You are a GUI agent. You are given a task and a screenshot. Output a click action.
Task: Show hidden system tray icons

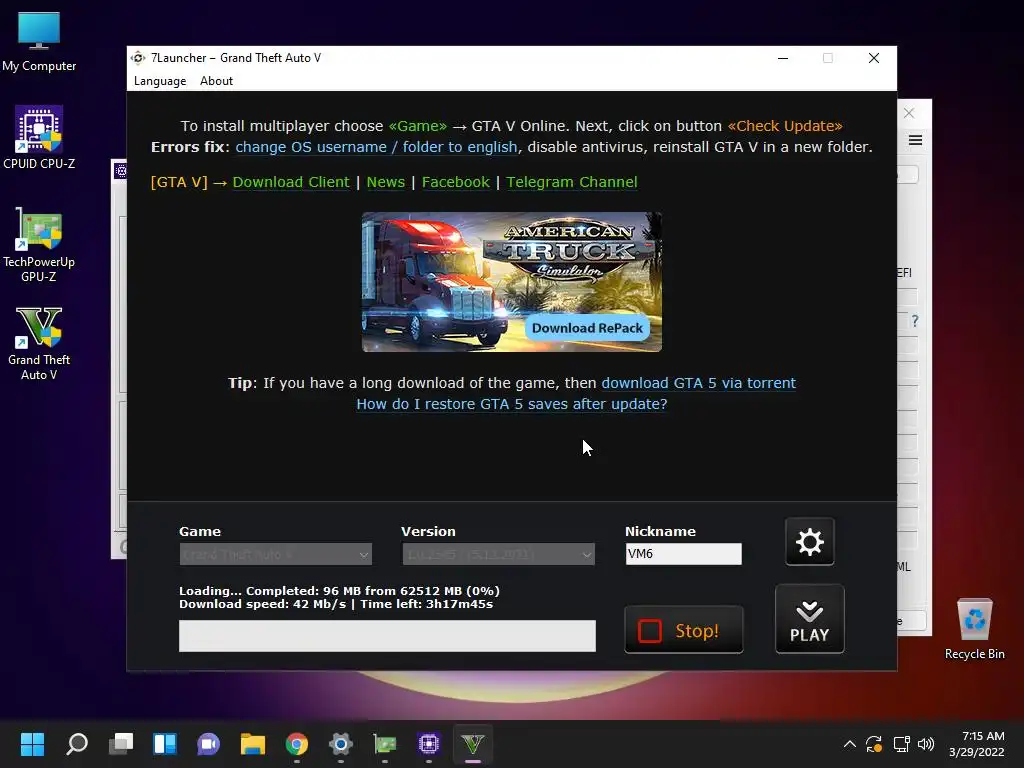[850, 744]
